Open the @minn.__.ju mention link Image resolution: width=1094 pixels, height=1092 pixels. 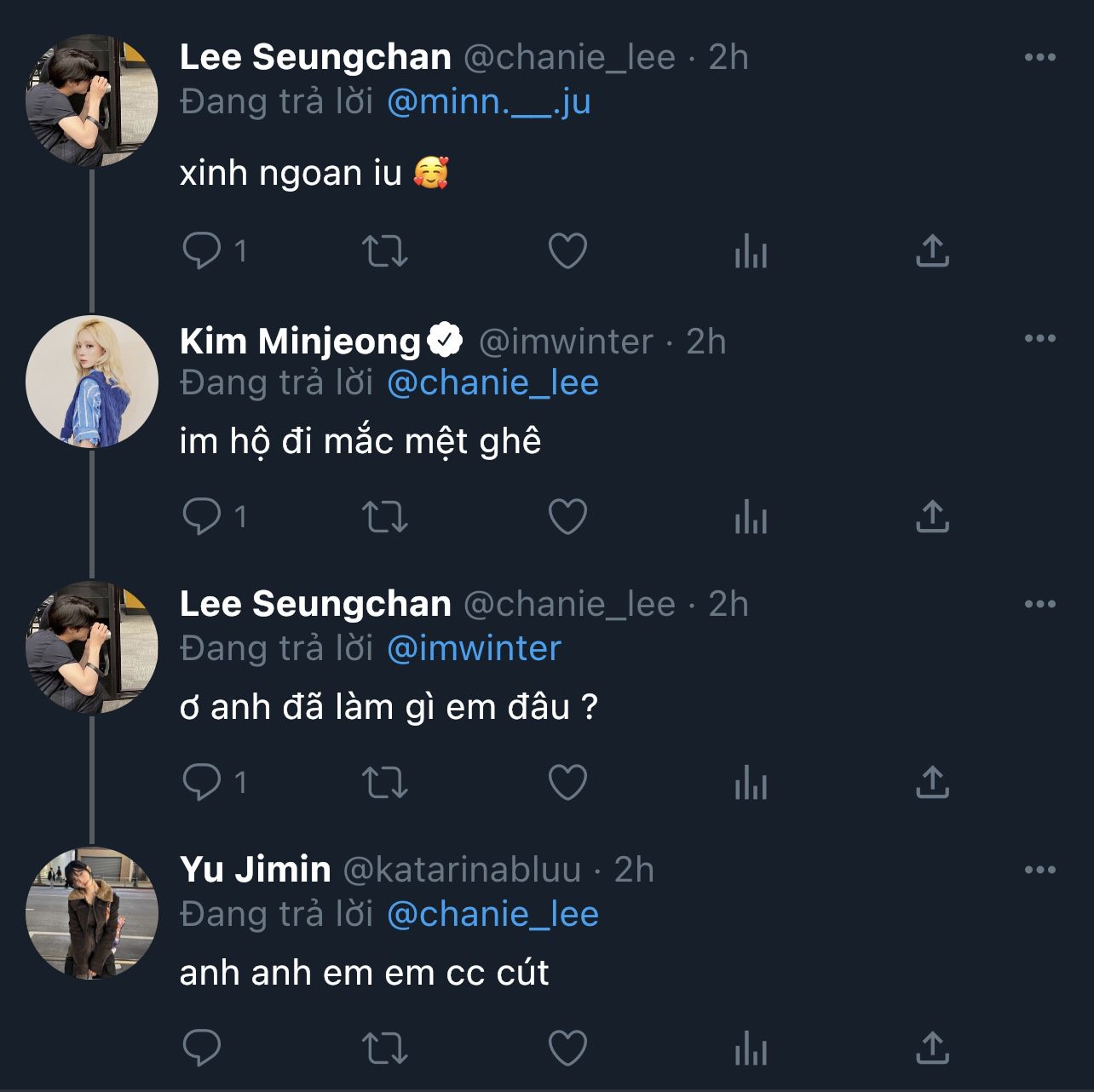(x=488, y=102)
